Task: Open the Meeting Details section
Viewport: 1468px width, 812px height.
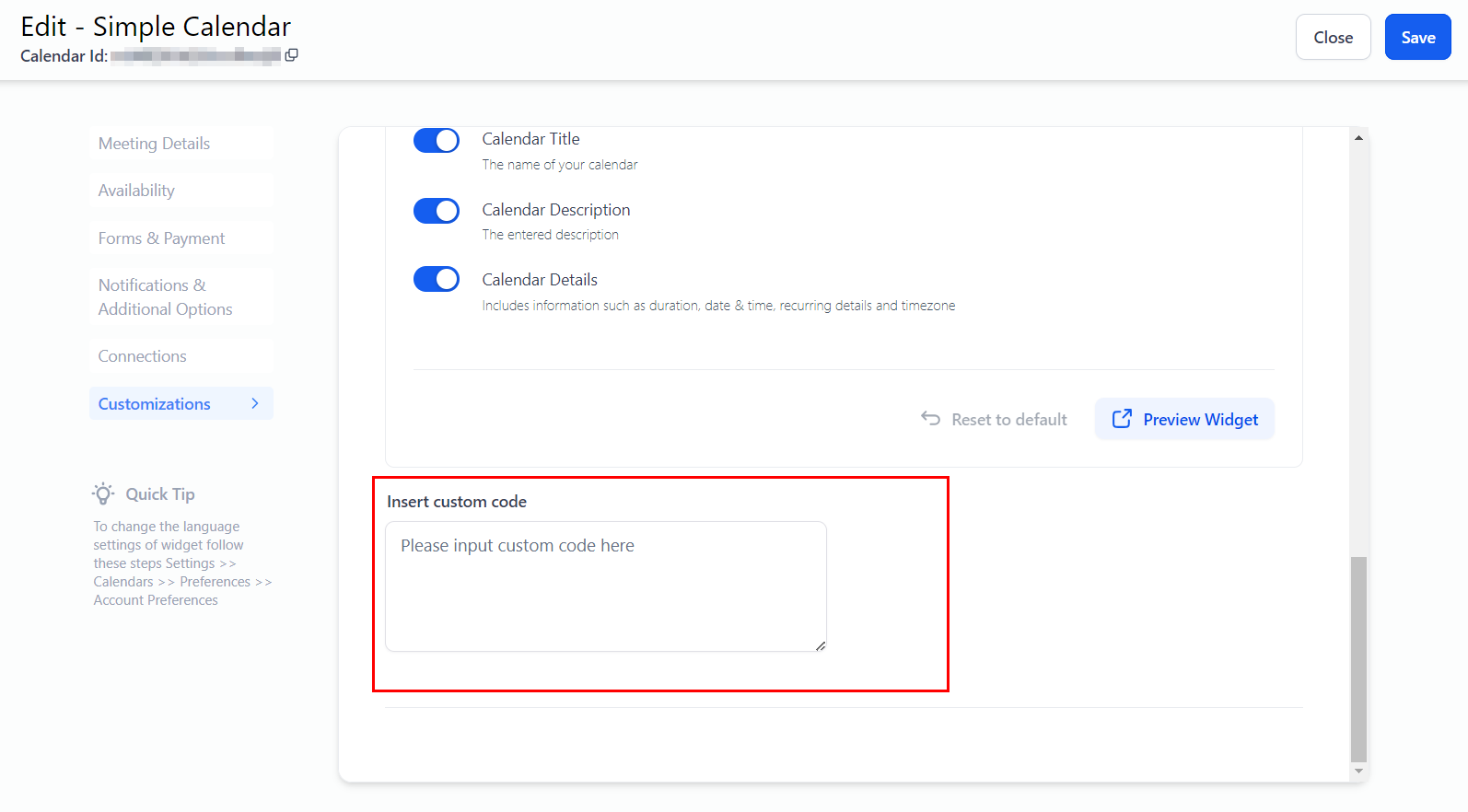Action: 154,144
